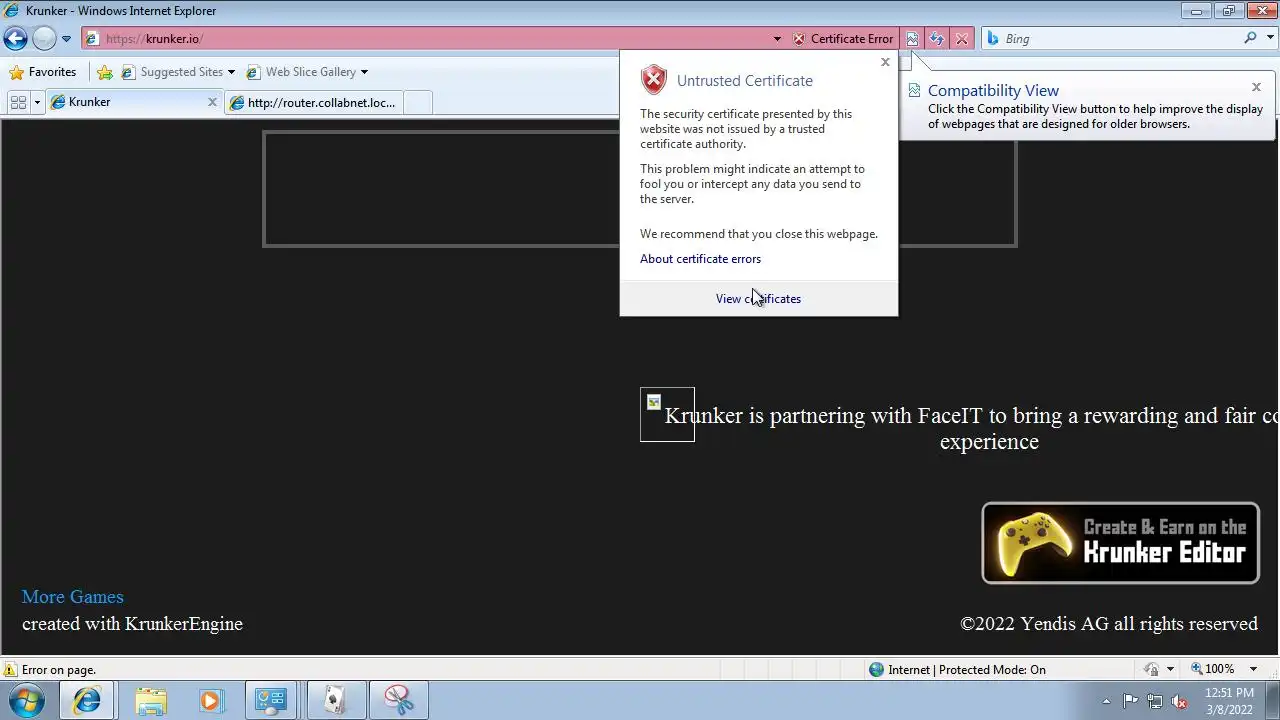
Task: Click the Action Center flag tray icon
Action: 1130,701
